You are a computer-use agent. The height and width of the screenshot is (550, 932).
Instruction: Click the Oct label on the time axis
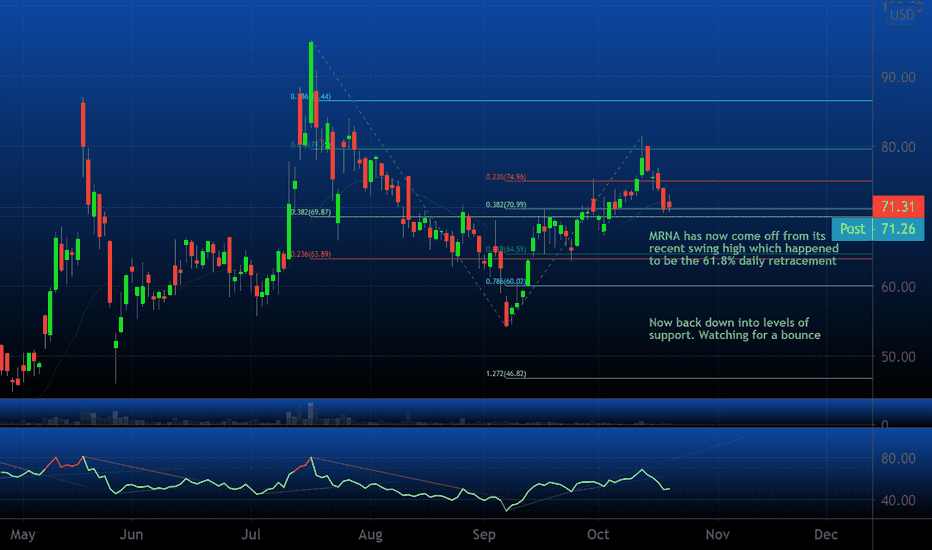click(598, 535)
